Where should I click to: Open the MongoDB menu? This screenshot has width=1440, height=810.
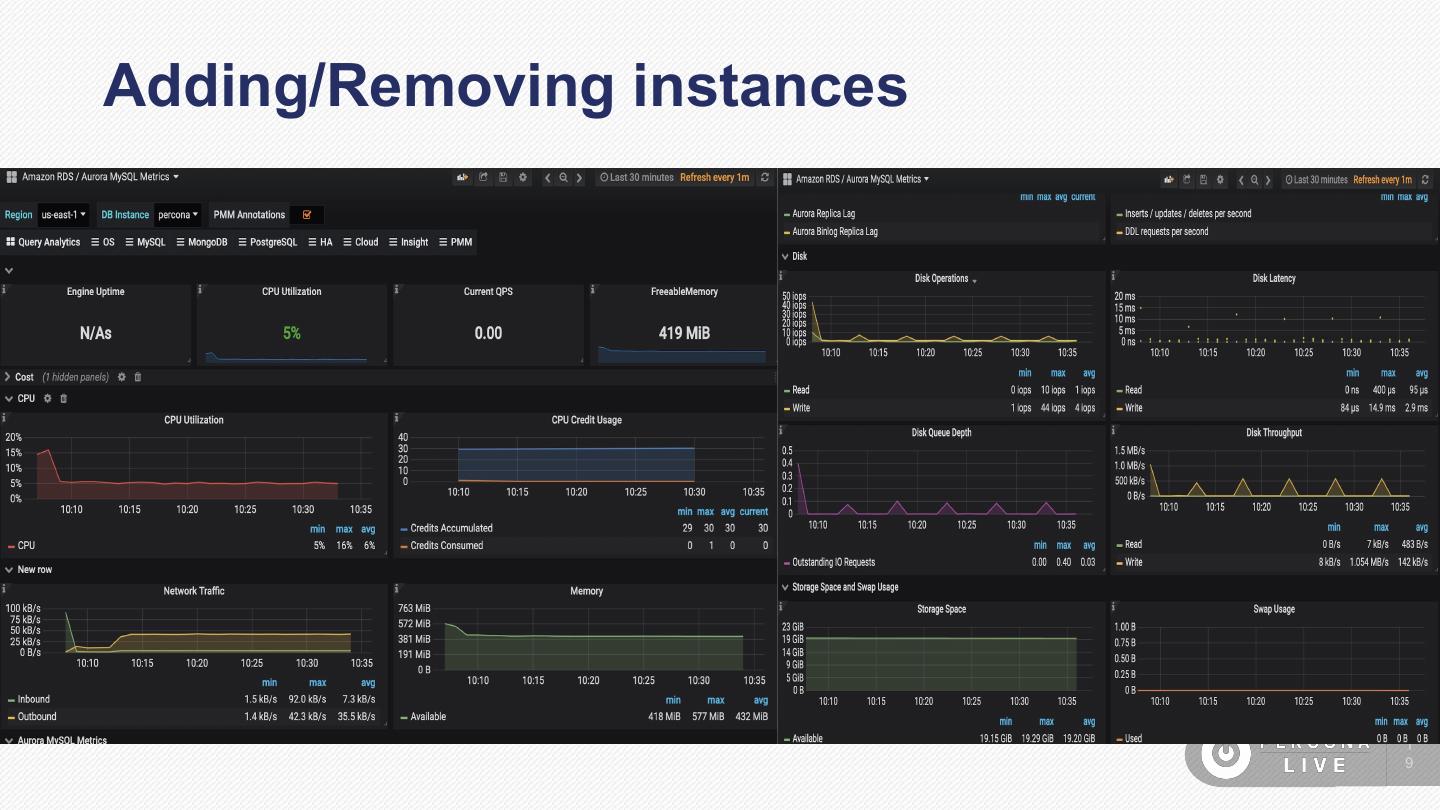[202, 242]
